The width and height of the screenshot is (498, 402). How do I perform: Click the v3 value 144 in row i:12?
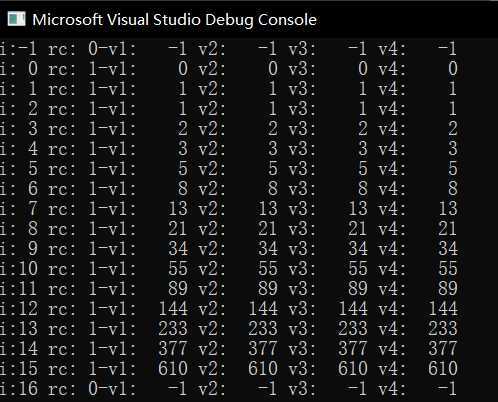353,309
